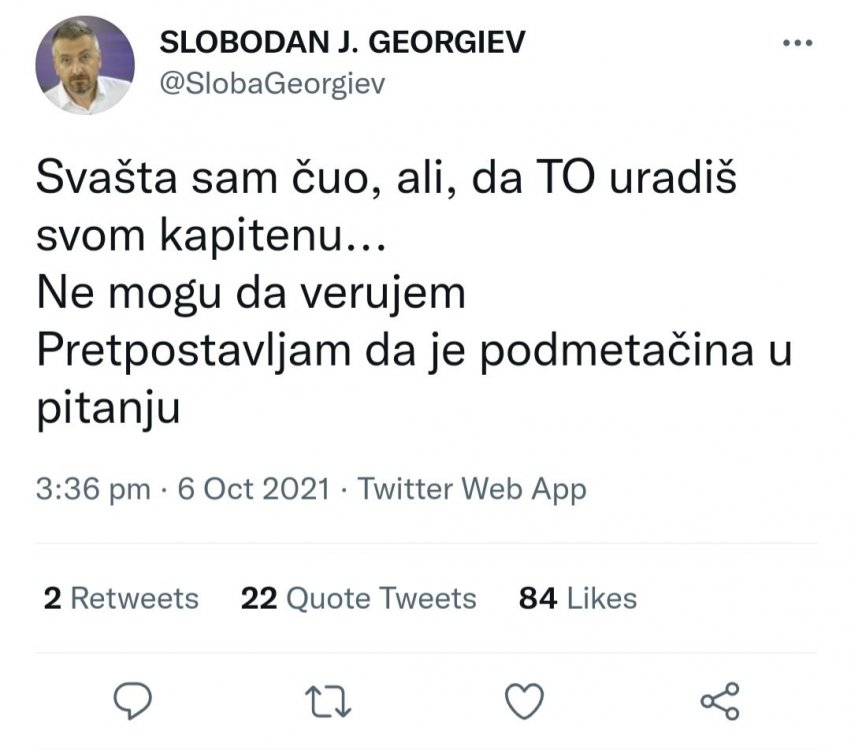Open the share icon options
851x750 pixels.
pos(720,700)
